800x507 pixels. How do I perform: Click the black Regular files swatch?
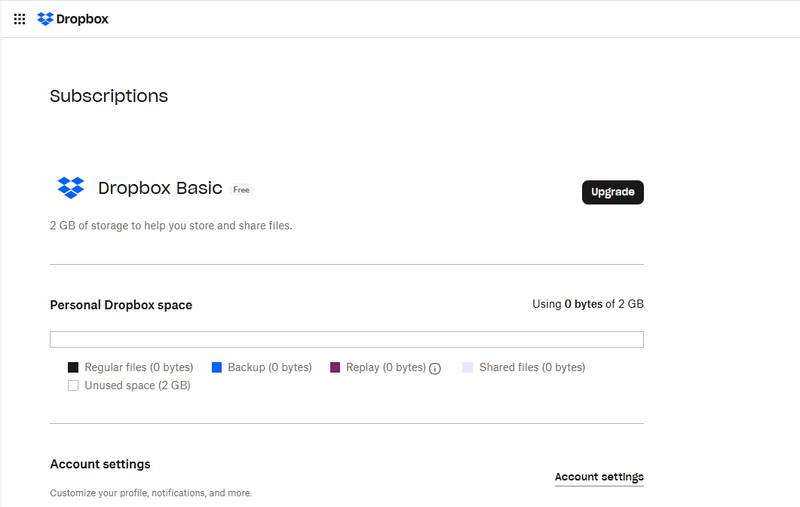pyautogui.click(x=73, y=368)
